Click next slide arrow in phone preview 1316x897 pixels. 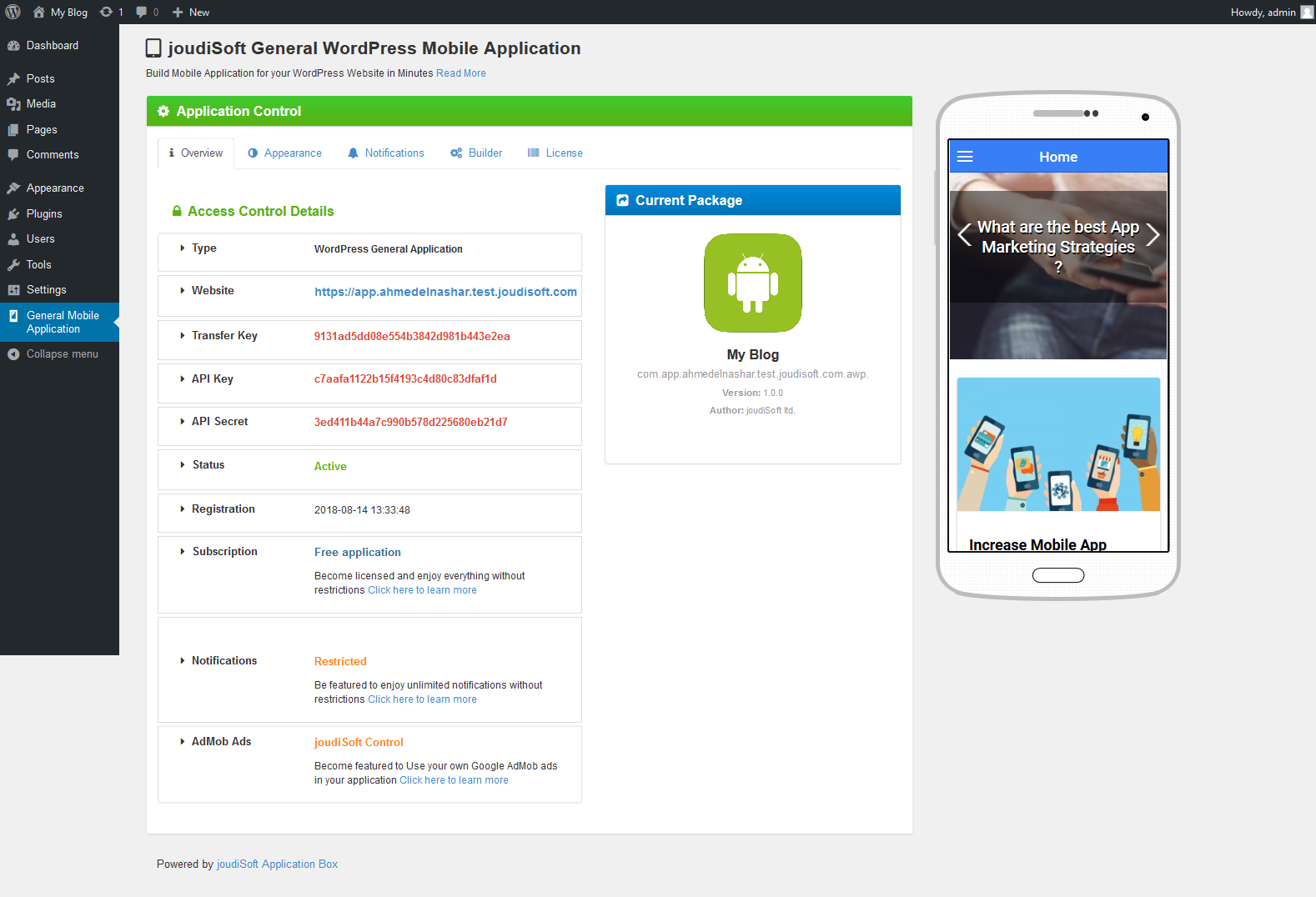(1153, 235)
